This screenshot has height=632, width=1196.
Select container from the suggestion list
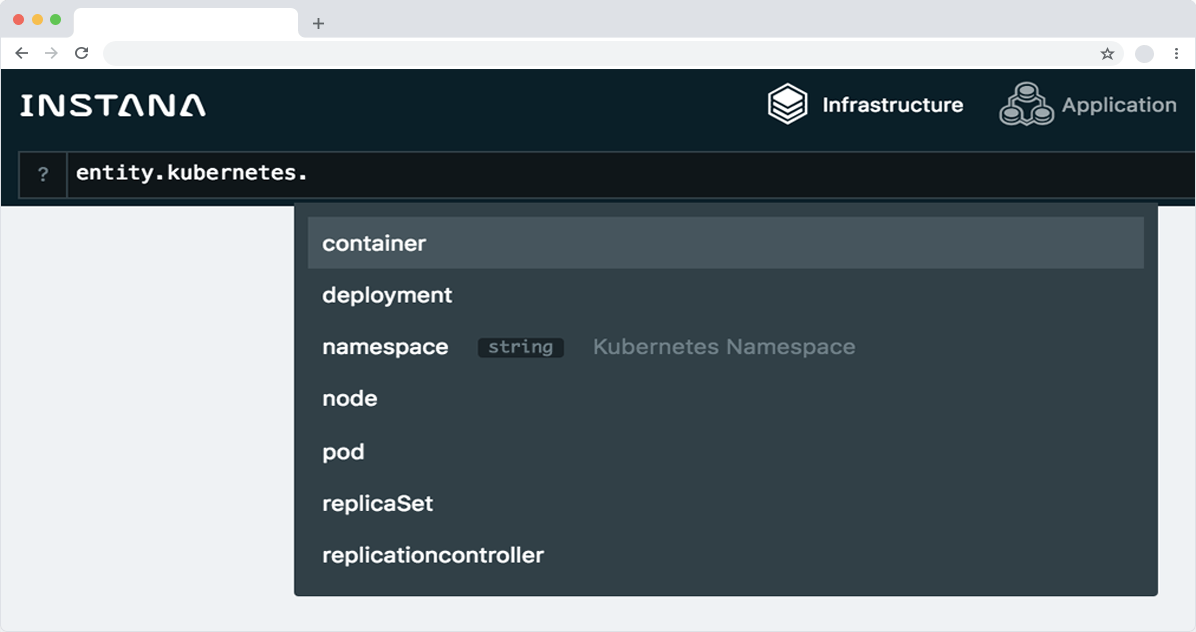pyautogui.click(x=374, y=243)
